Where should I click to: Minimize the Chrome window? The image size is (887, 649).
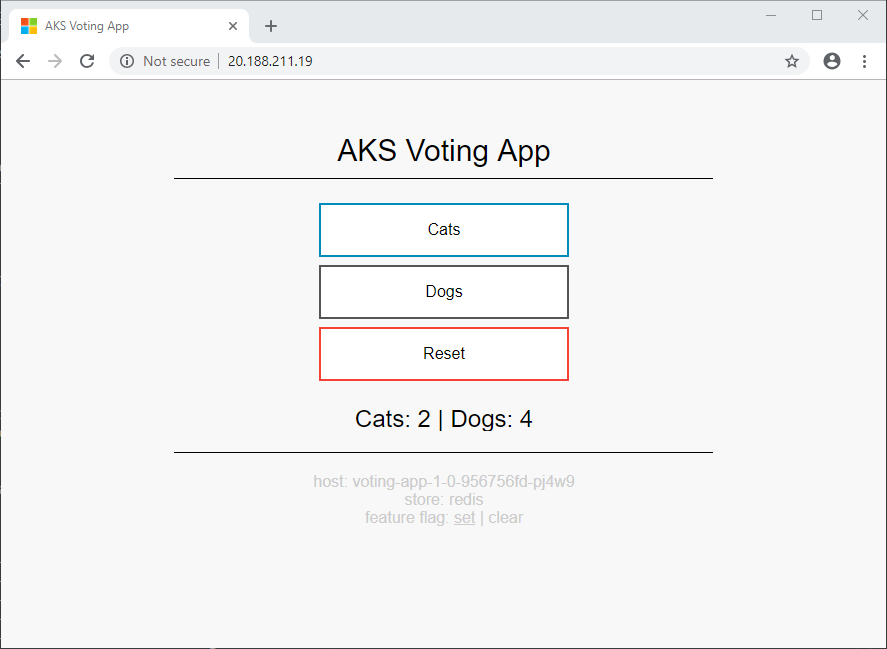point(772,15)
